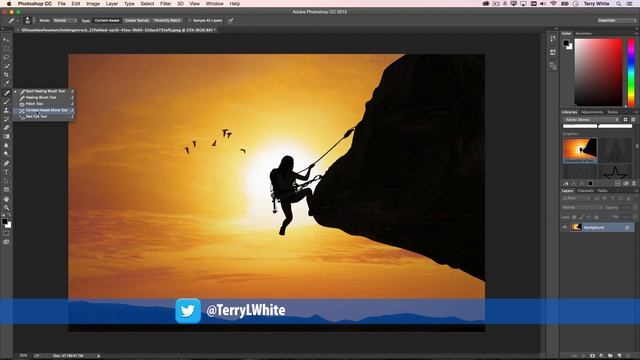Click the toolbar foreground color swatch
The height and width of the screenshot is (360, 640).
pyautogui.click(x=4, y=222)
